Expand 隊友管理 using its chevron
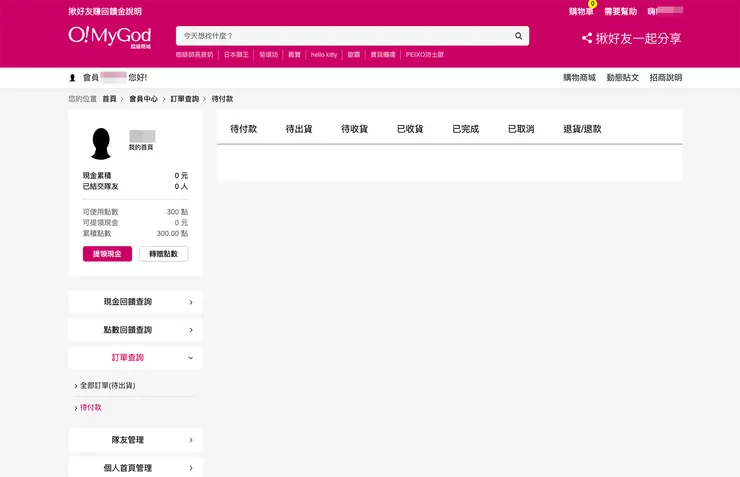The width and height of the screenshot is (740, 477). click(191, 440)
